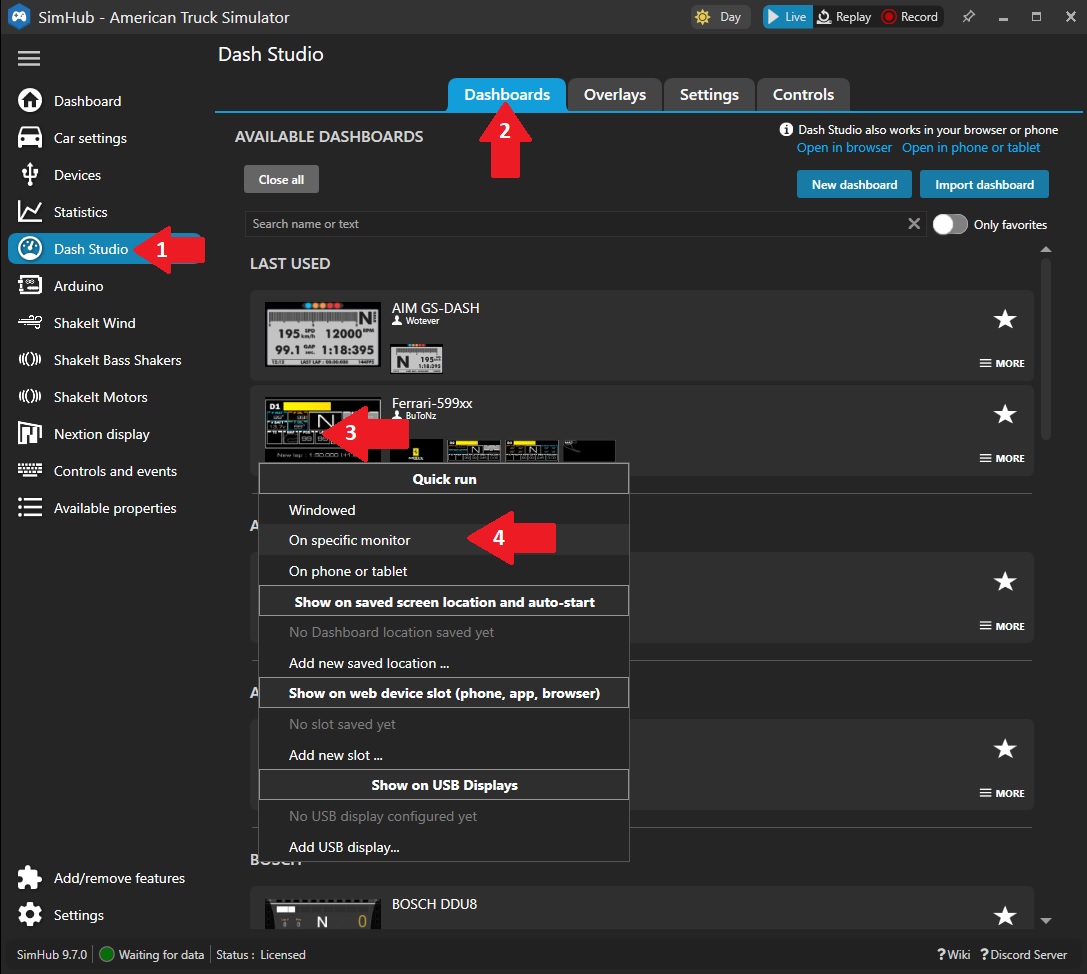
Task: Click Ferrari-599xx title text
Action: click(x=432, y=403)
